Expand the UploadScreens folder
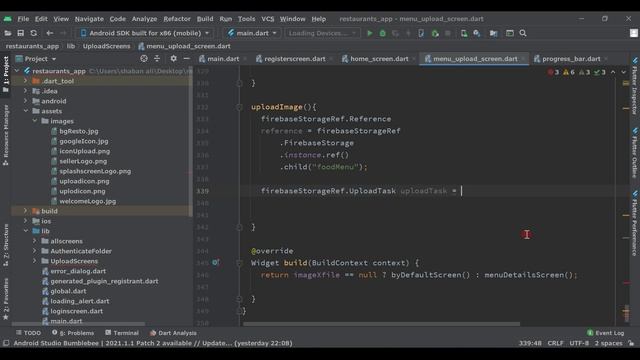Viewport: 640px width, 360px height. 35,261
